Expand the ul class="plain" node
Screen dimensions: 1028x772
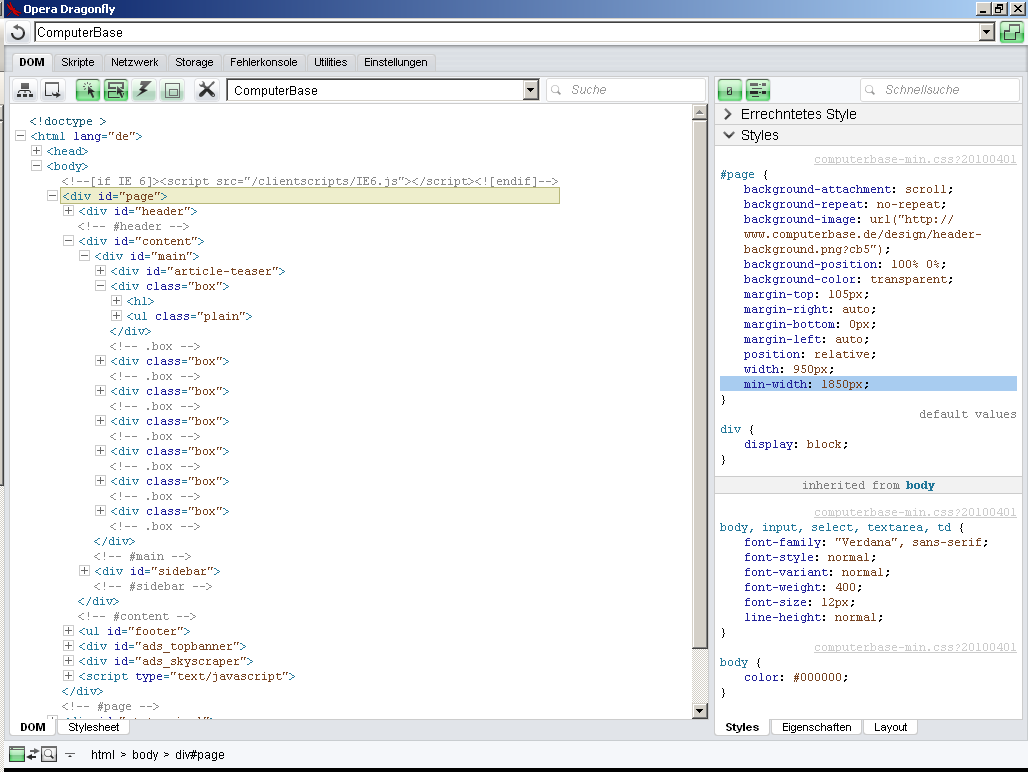pyautogui.click(x=117, y=316)
